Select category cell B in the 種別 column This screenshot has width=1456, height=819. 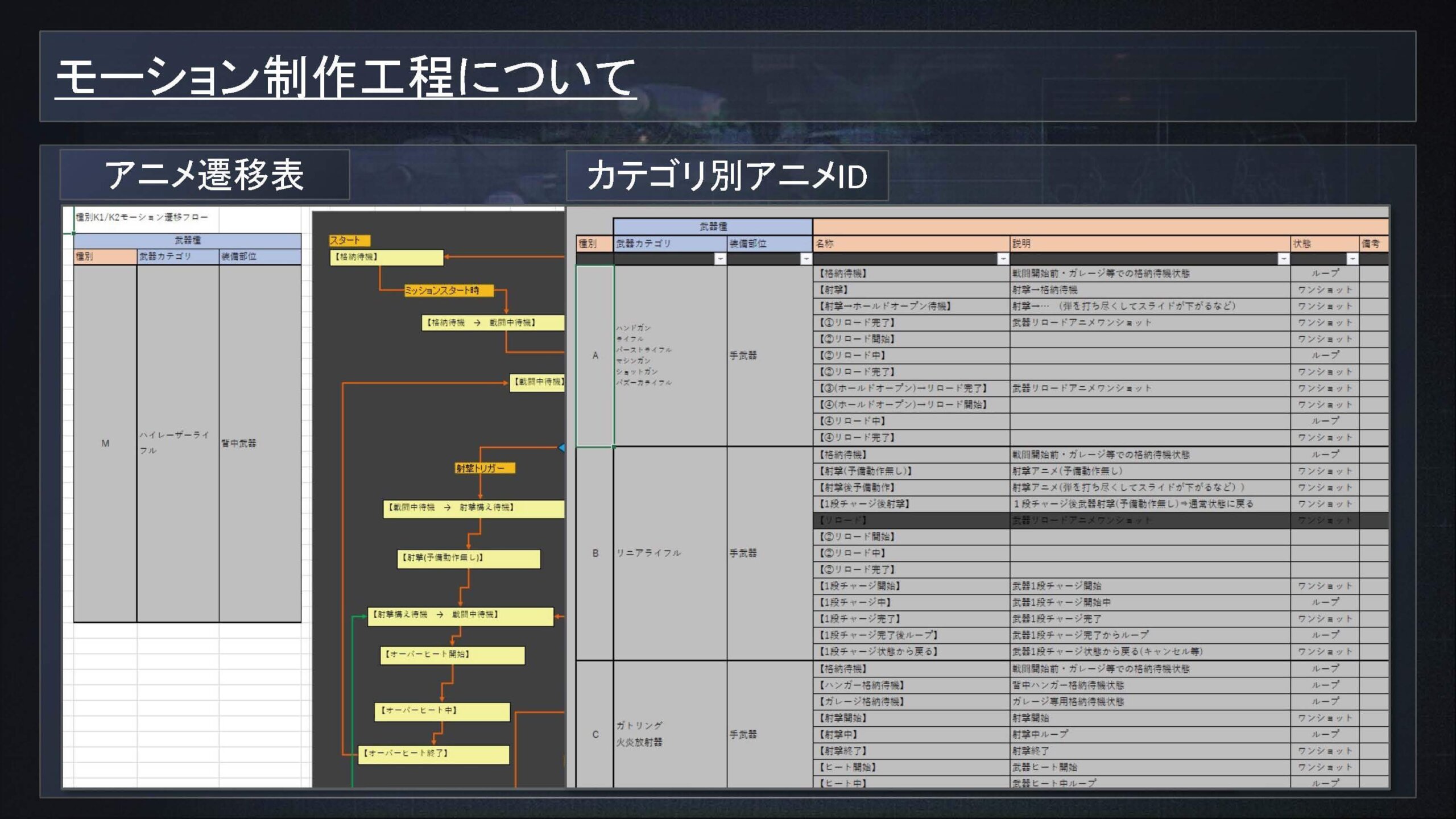pos(595,553)
